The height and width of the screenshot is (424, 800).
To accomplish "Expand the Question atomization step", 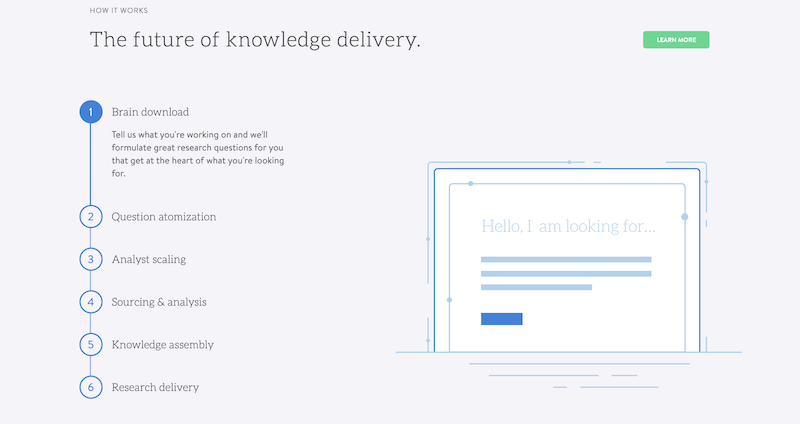I will 163,216.
